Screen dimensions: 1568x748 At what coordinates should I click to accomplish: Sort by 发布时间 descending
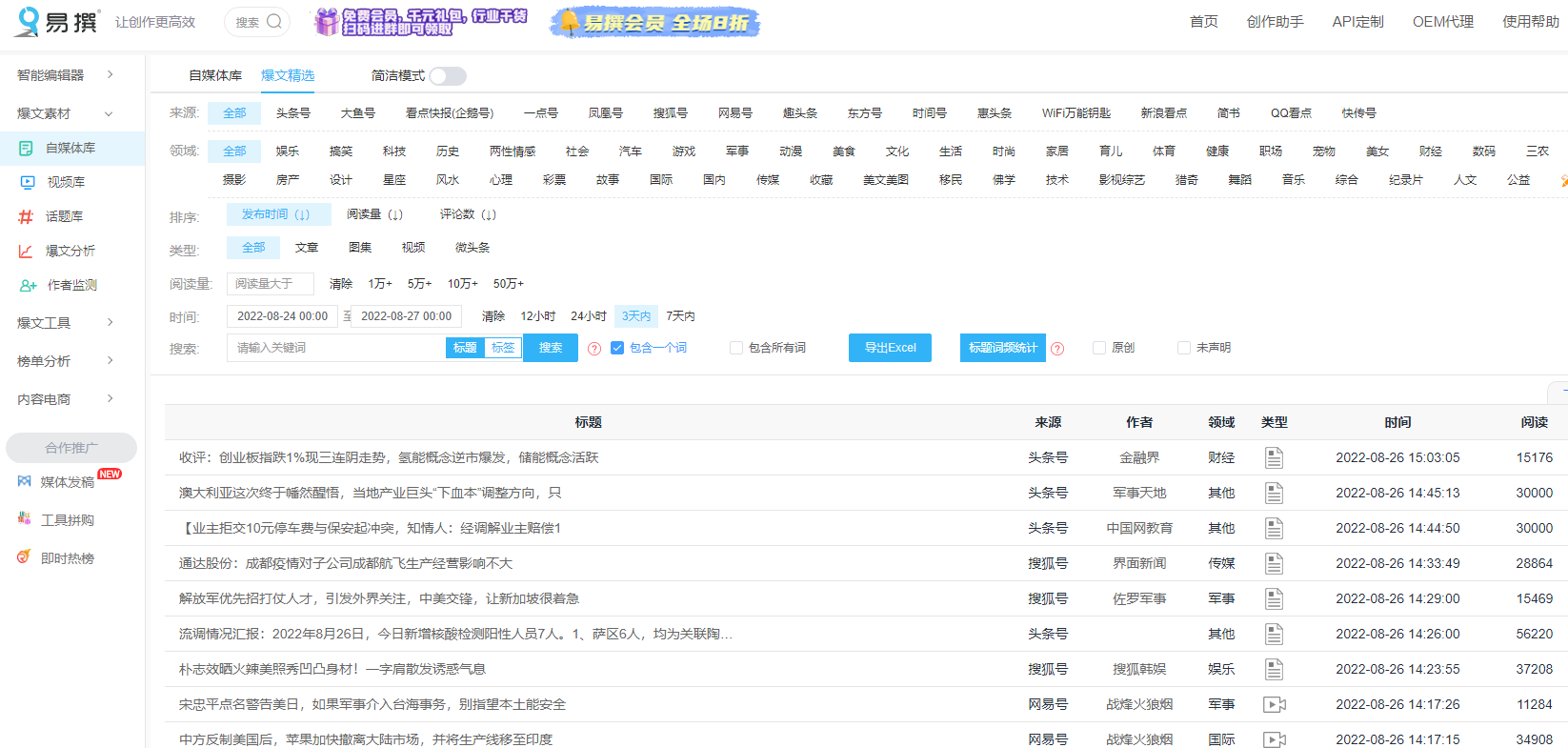(x=278, y=214)
